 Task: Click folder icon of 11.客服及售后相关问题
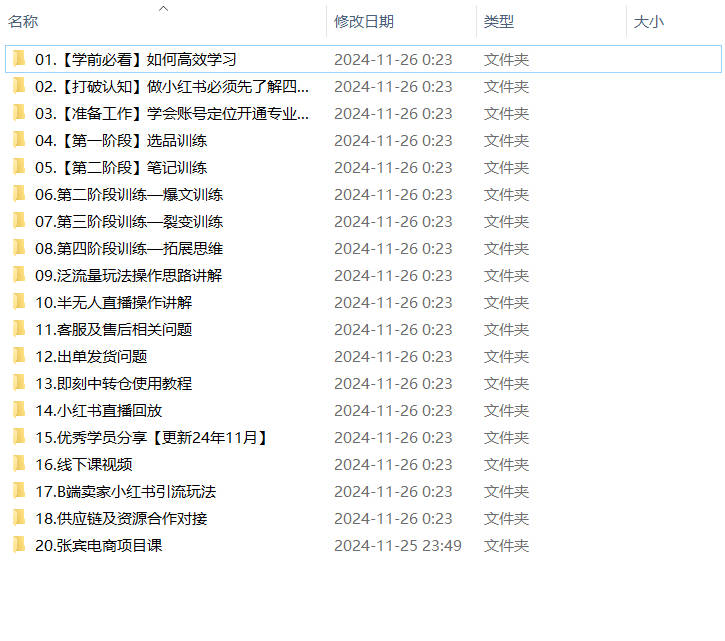[x=19, y=329]
